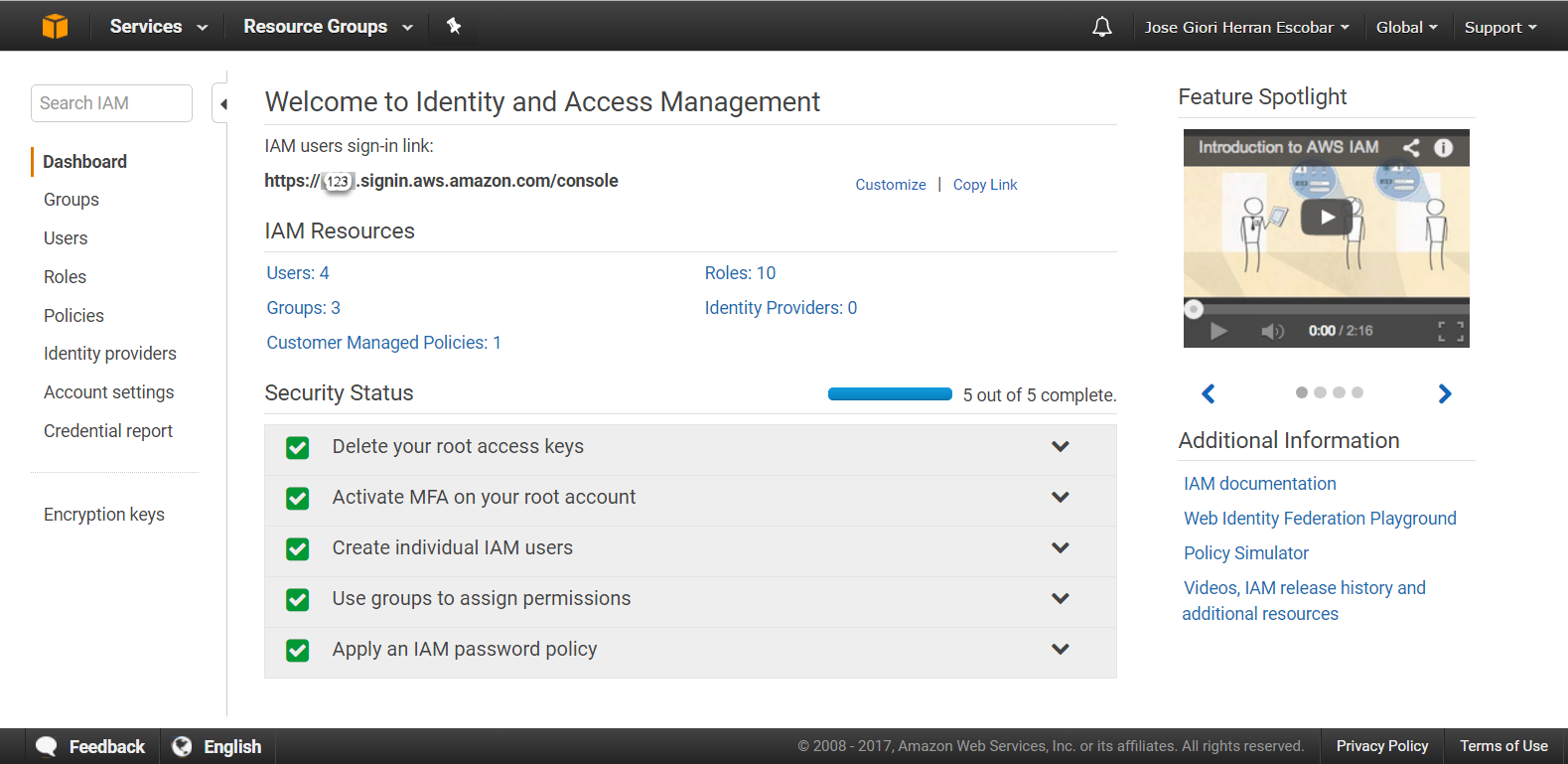Select the fourth carousel dot
This screenshot has height=764, width=1568.
click(1357, 392)
